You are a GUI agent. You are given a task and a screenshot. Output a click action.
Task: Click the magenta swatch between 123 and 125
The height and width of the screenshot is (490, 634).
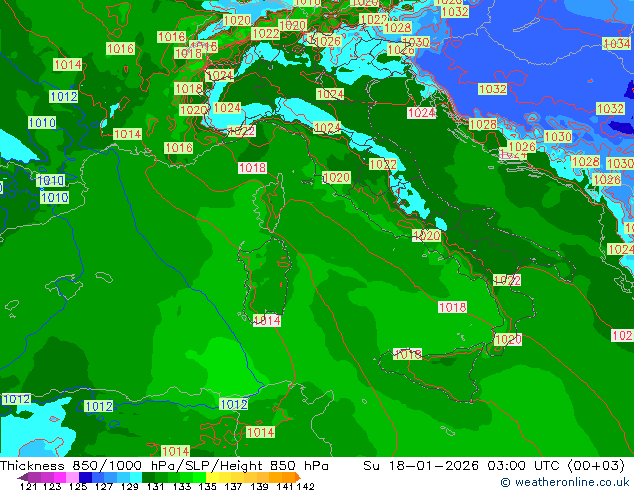tap(59, 477)
